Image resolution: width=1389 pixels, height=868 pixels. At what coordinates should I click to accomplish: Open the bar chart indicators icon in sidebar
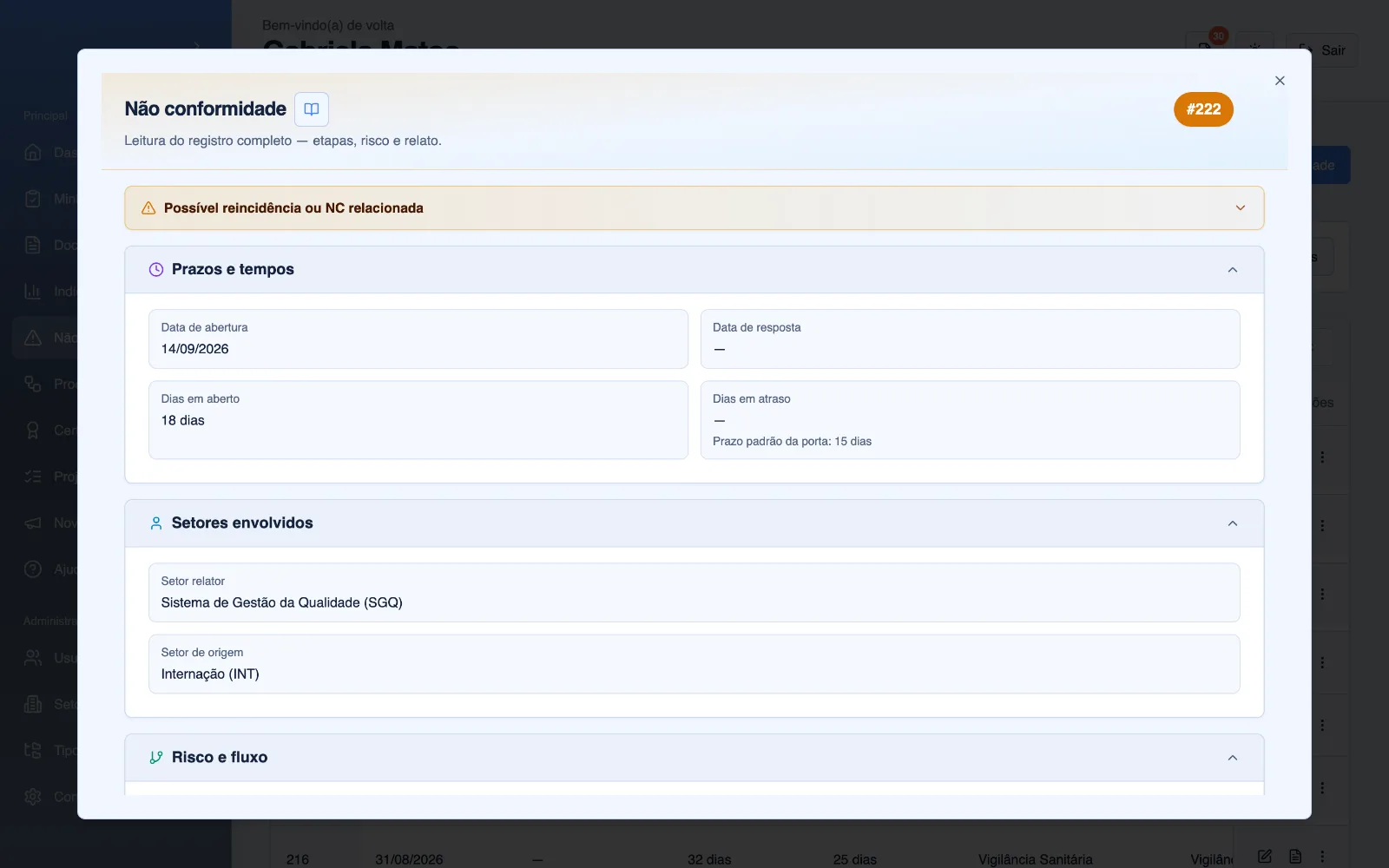pyautogui.click(x=33, y=292)
